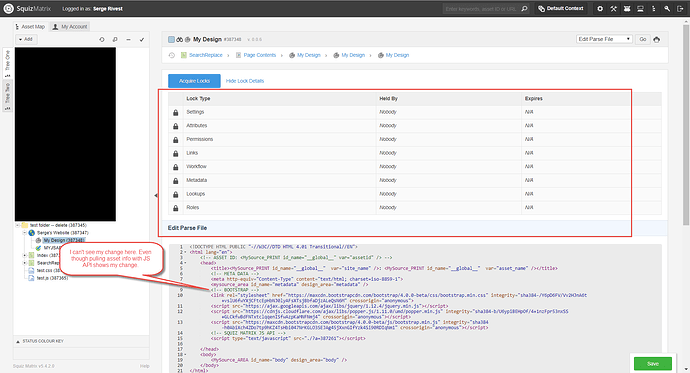Click the lock icon in the Settings row

click(176, 113)
